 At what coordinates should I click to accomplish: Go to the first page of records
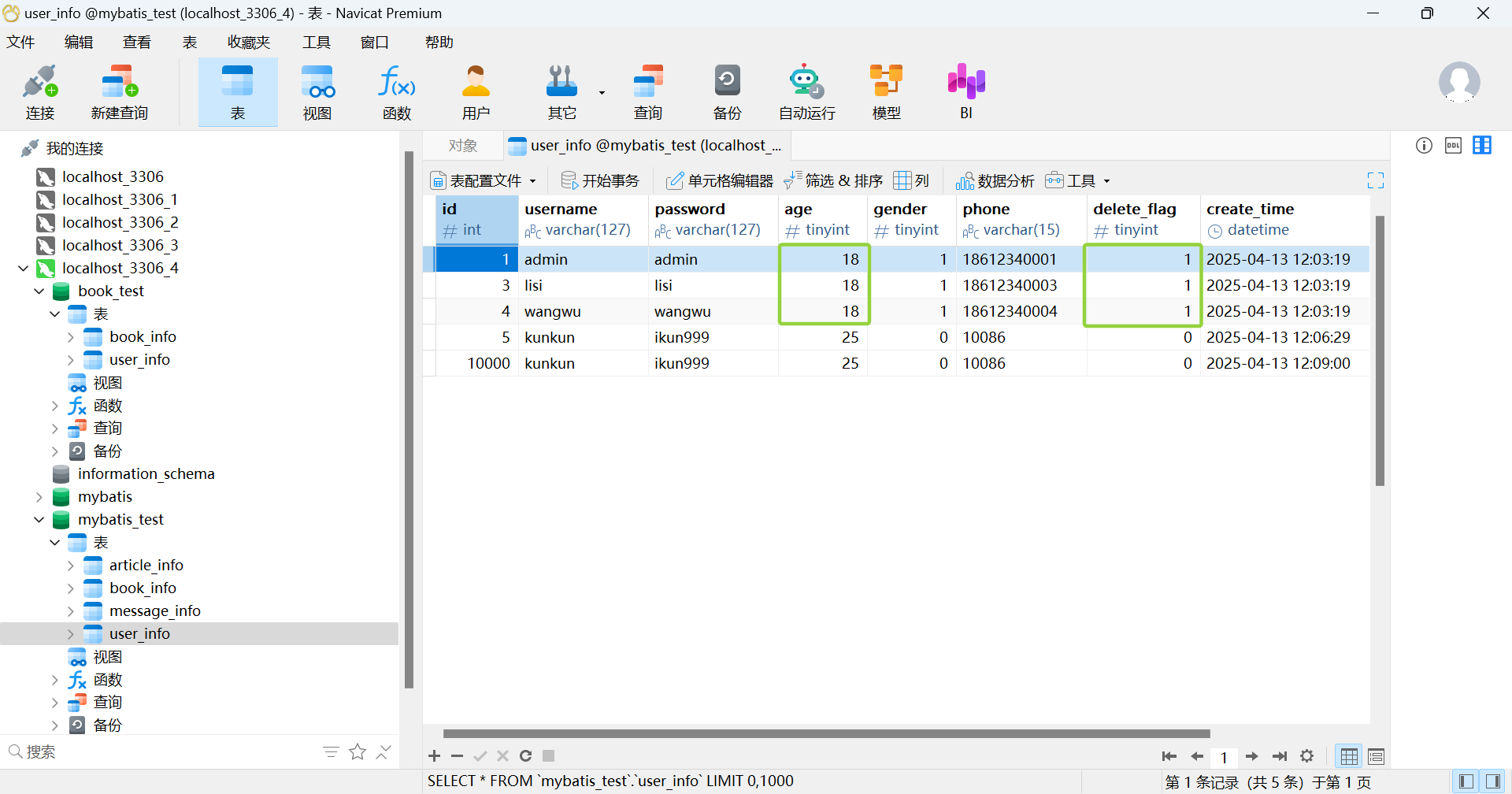click(1169, 756)
